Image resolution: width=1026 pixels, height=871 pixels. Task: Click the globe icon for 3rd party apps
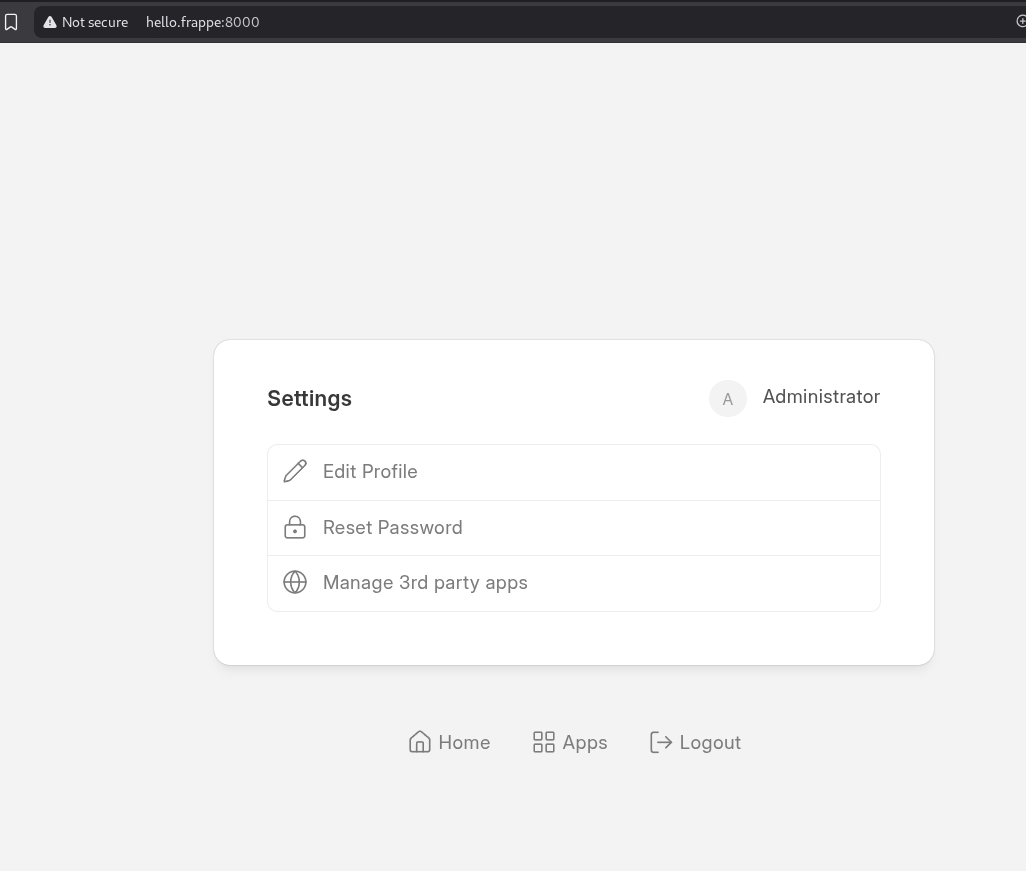[x=295, y=582]
